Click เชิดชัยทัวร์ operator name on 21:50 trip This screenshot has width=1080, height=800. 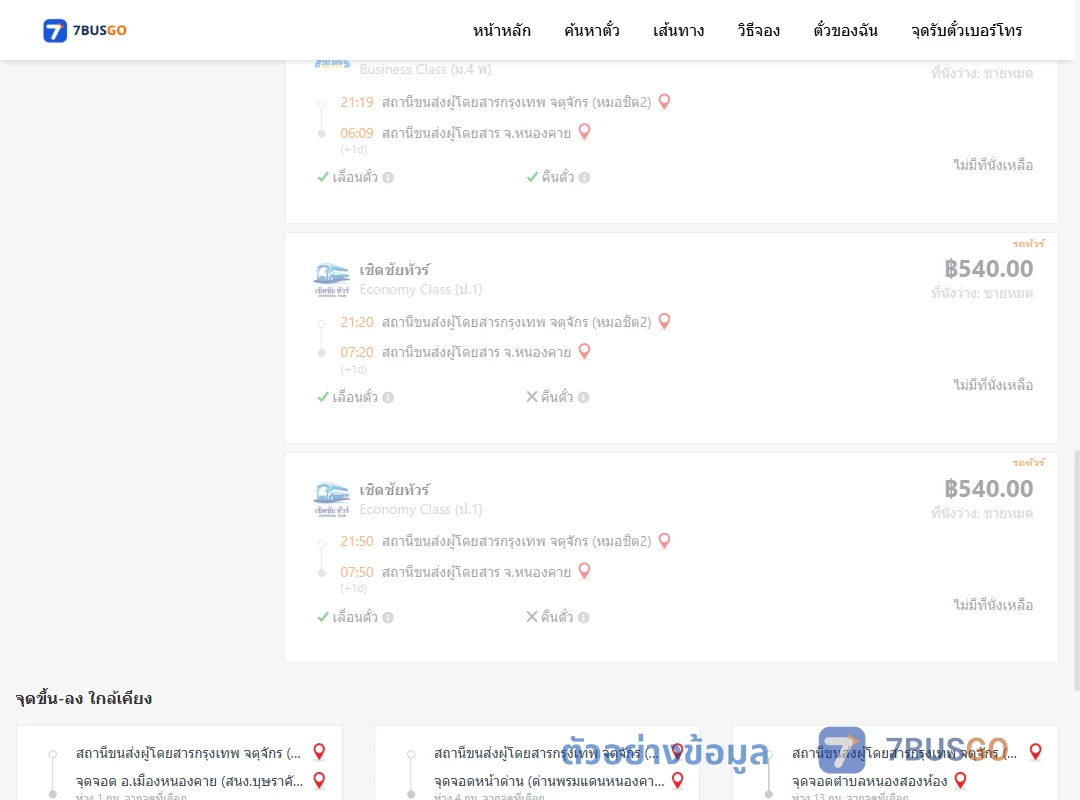[394, 489]
